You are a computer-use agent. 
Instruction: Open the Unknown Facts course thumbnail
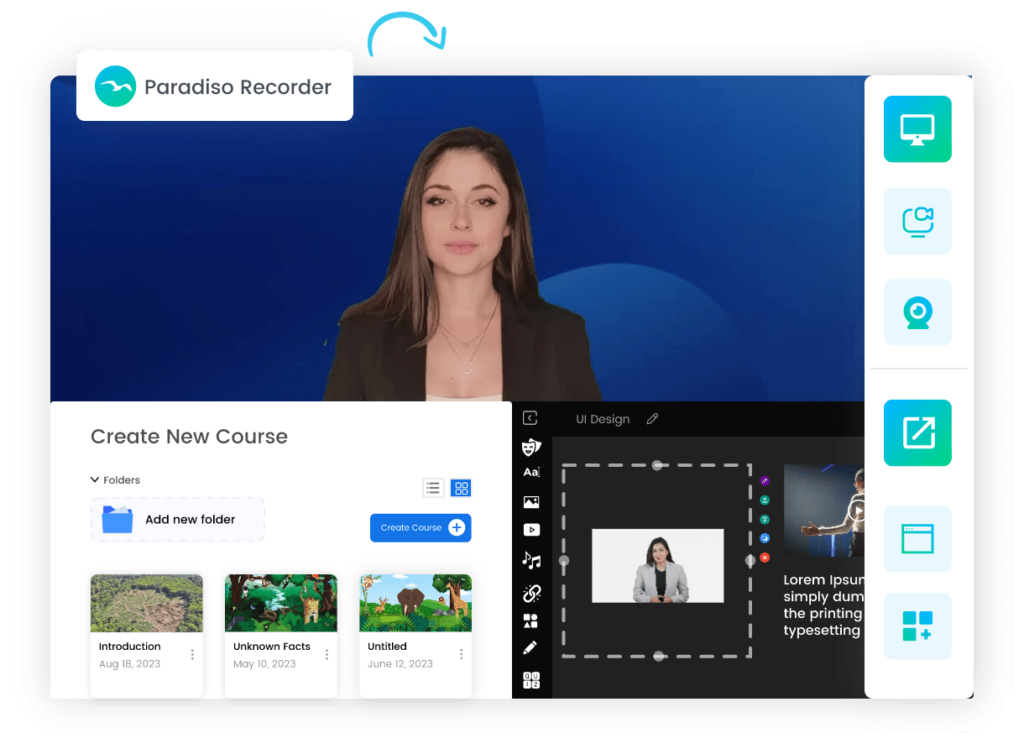[281, 603]
